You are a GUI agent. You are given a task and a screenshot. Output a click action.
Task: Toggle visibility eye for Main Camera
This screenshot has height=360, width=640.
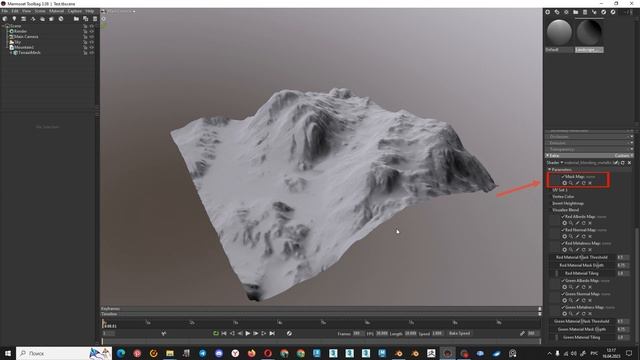coord(91,37)
